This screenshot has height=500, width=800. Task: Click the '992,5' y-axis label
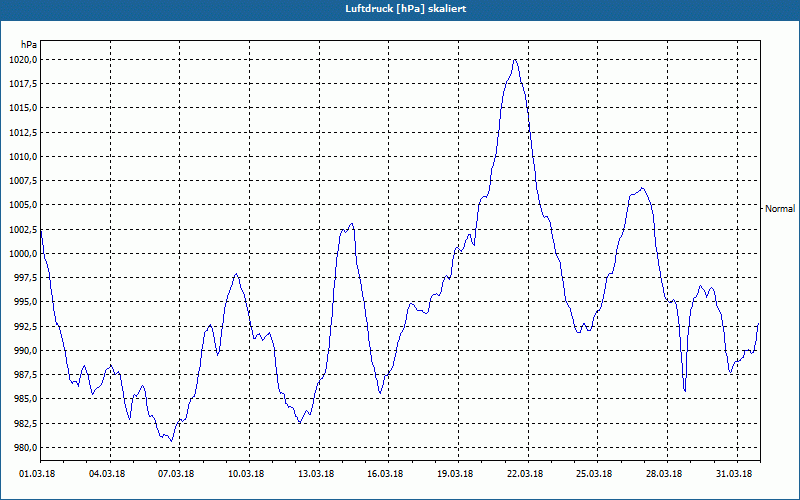[26, 327]
